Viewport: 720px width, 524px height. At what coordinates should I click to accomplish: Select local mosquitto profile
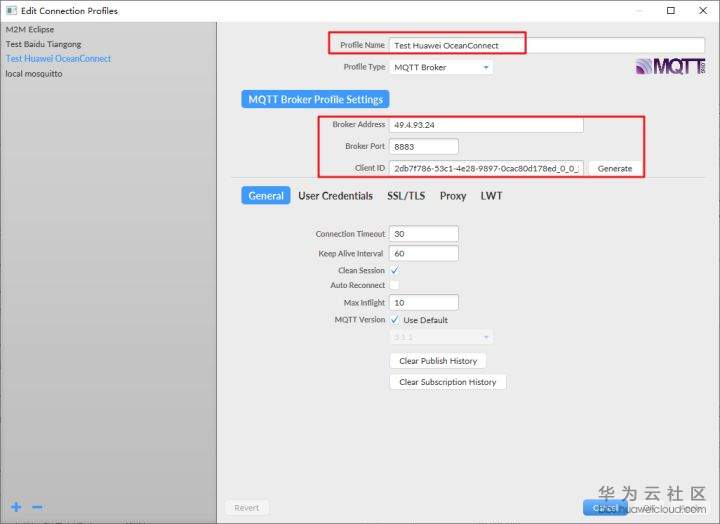coord(34,73)
